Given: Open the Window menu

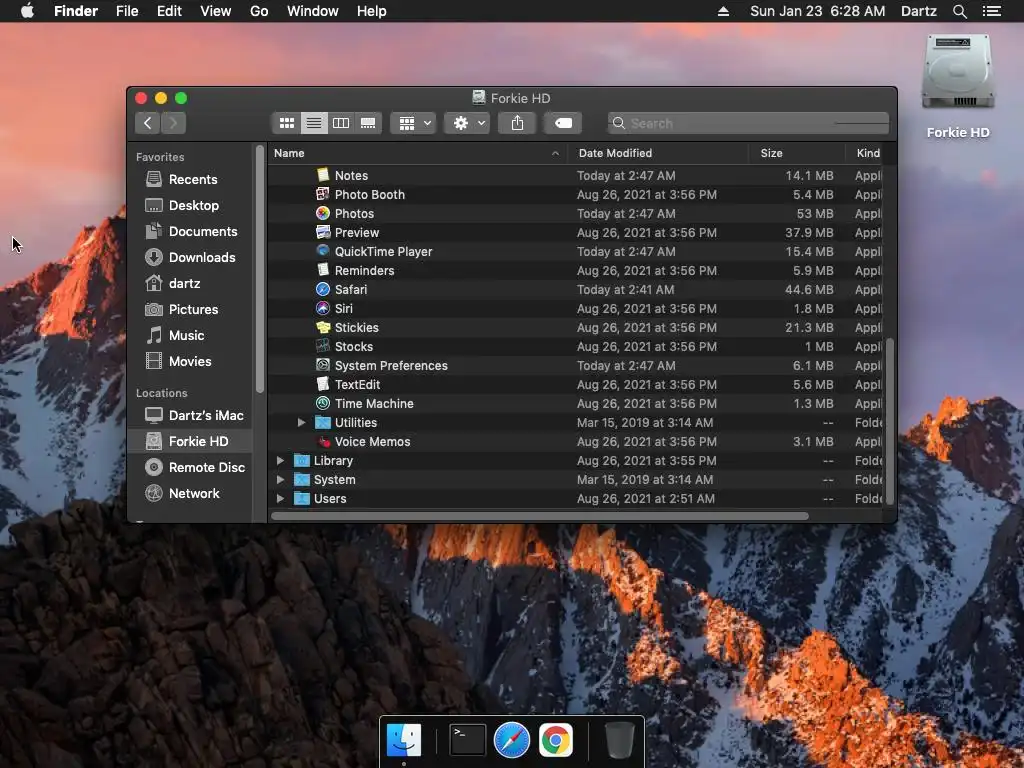Looking at the screenshot, I should (313, 11).
